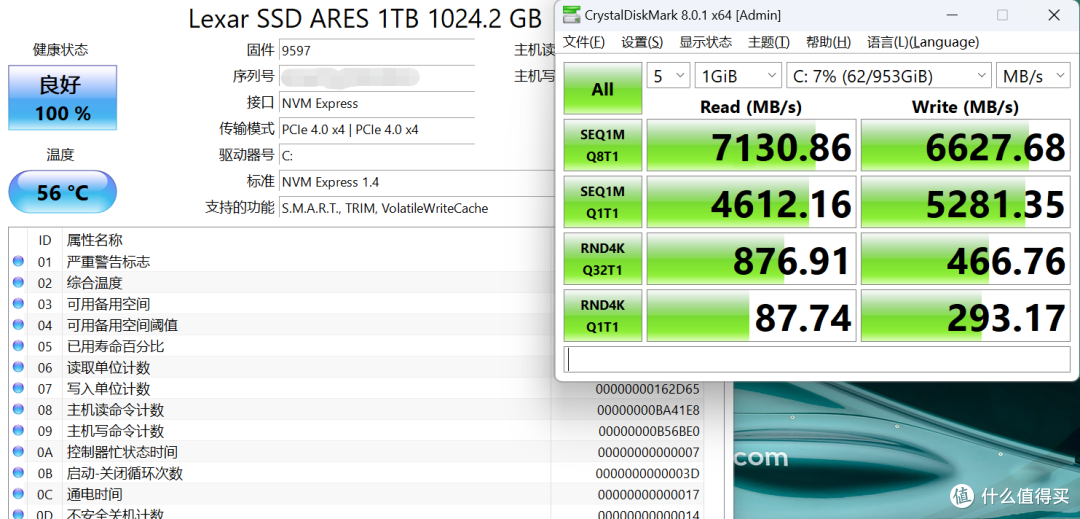Click the RND4K Q1T1 write result 293.17

click(x=966, y=315)
